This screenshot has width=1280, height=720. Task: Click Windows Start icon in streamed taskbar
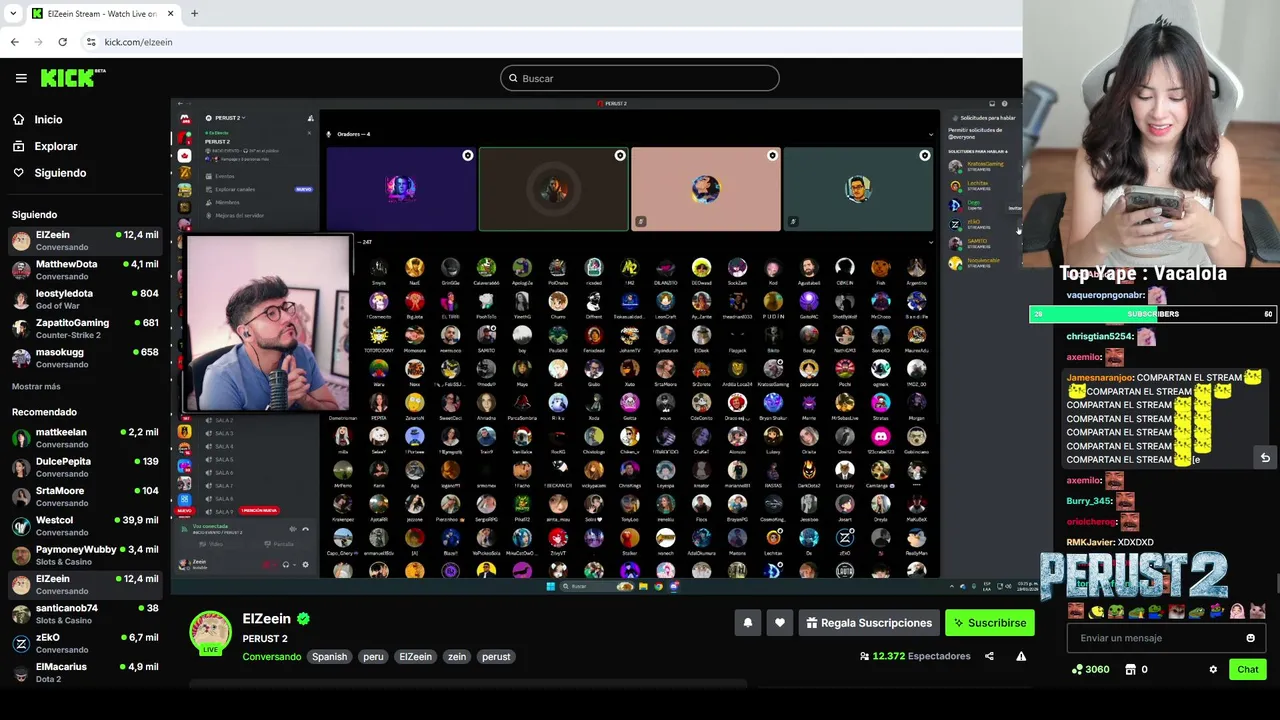tap(550, 586)
